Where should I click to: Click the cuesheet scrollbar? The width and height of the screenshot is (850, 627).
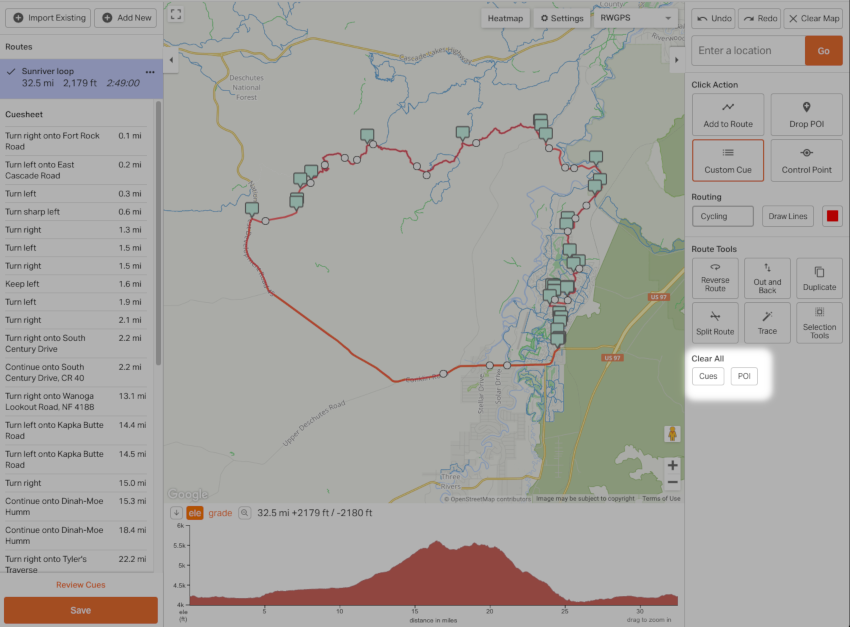tap(158, 233)
